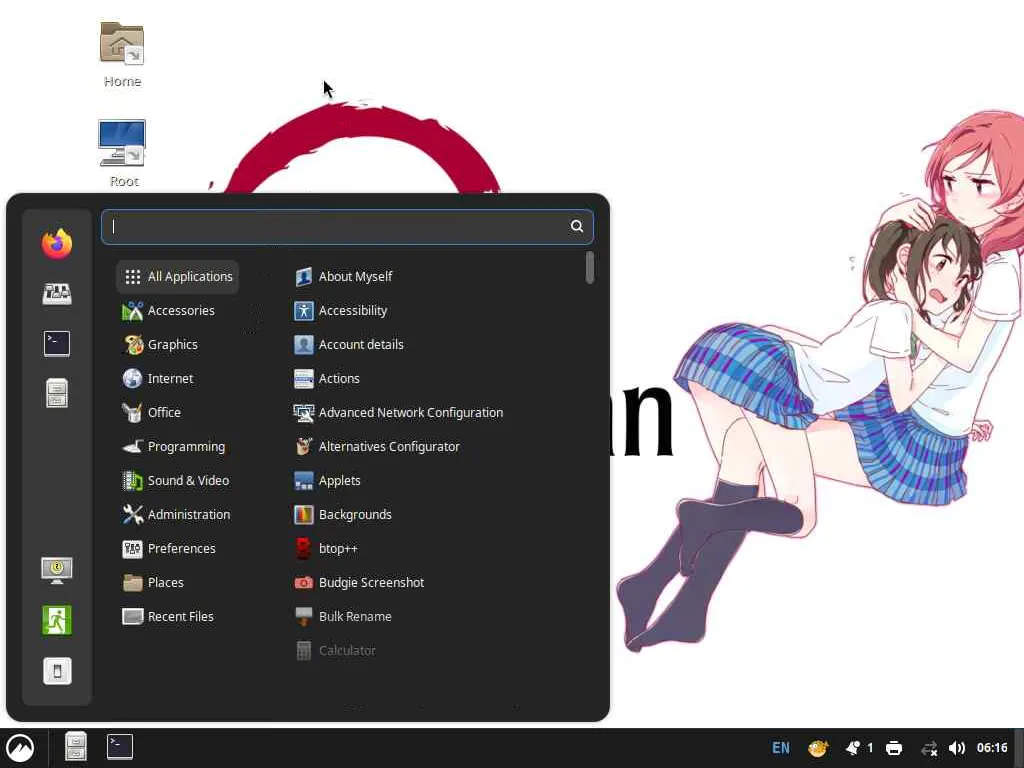Open the settings icon in menu favorites
Screen dimensions: 1024x768
pos(57,293)
